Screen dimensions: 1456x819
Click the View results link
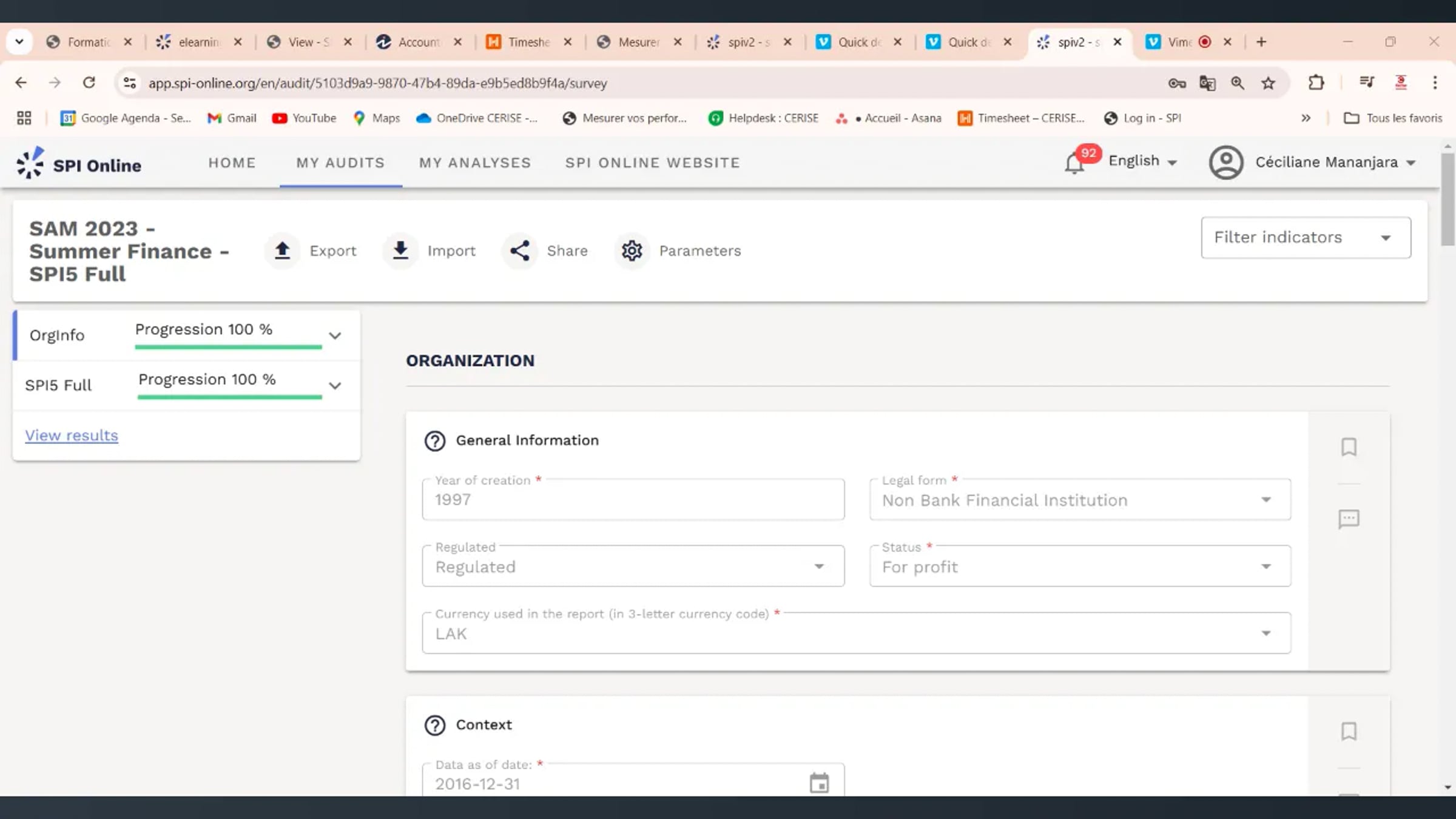71,435
